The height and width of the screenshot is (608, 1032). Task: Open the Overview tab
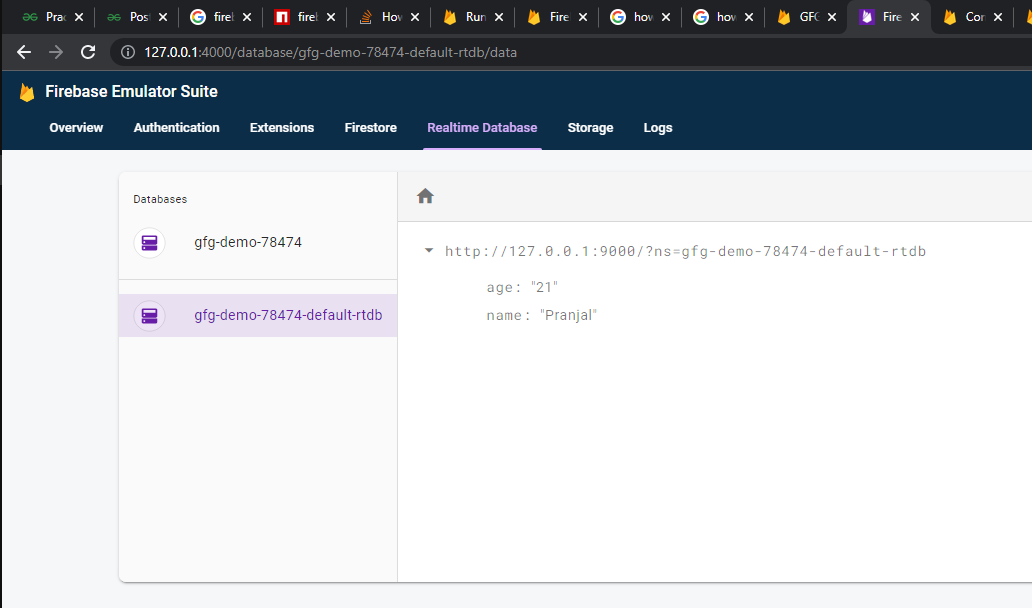coord(76,128)
